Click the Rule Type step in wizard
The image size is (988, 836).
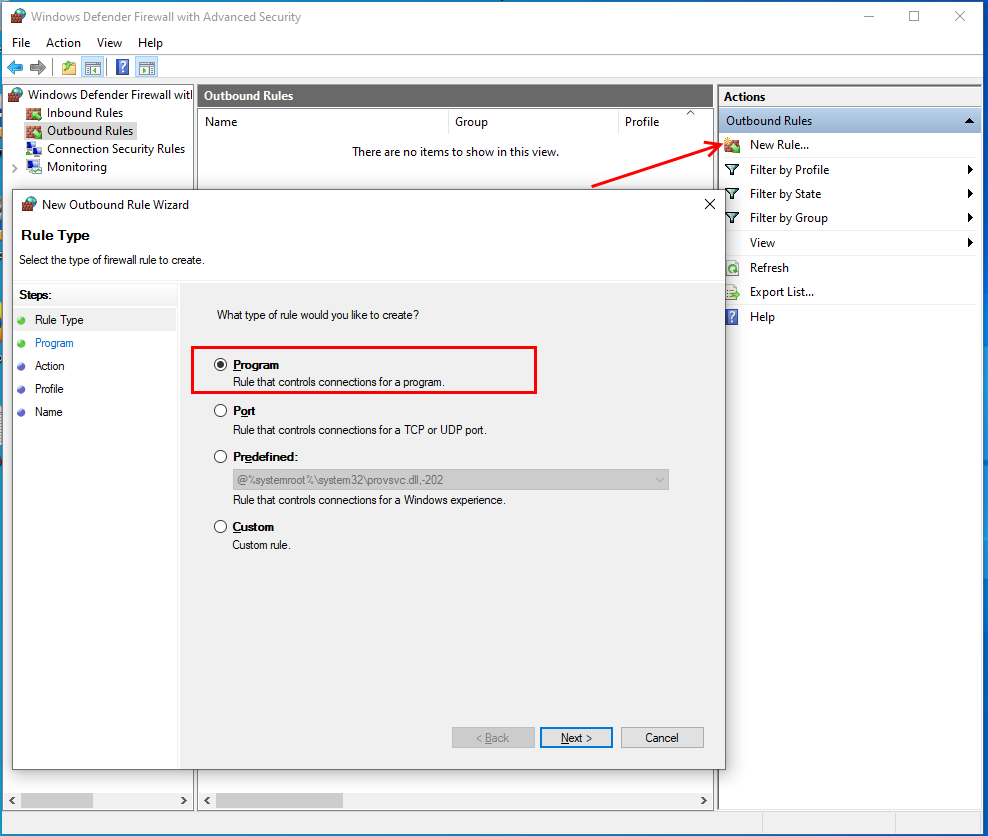click(x=59, y=320)
